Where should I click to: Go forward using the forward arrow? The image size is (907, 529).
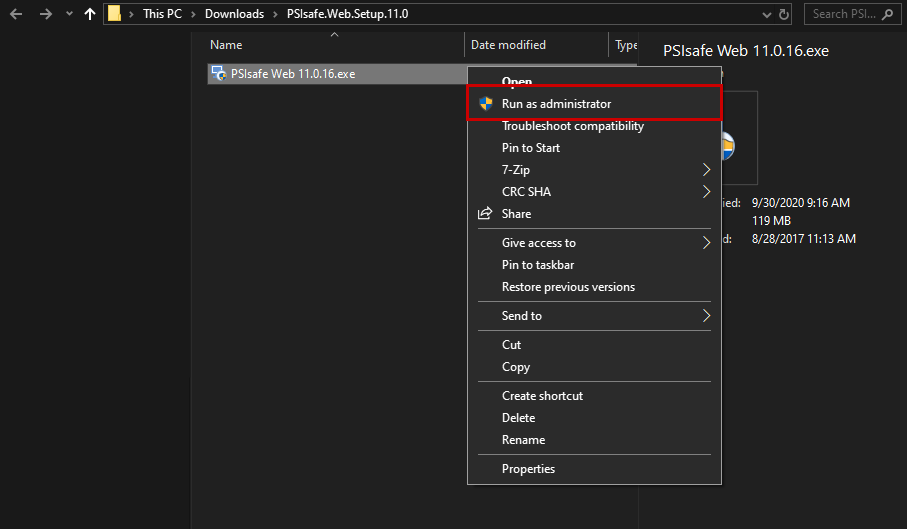[45, 14]
